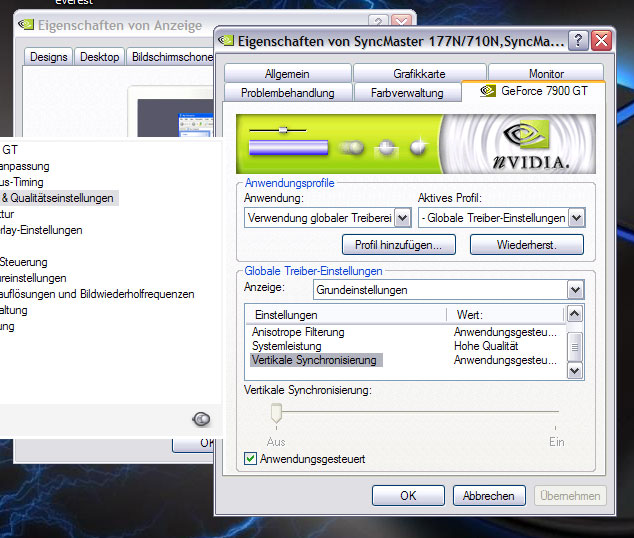Click the Wiederherst. button
Viewport: 634px width, 538px height.
(526, 245)
